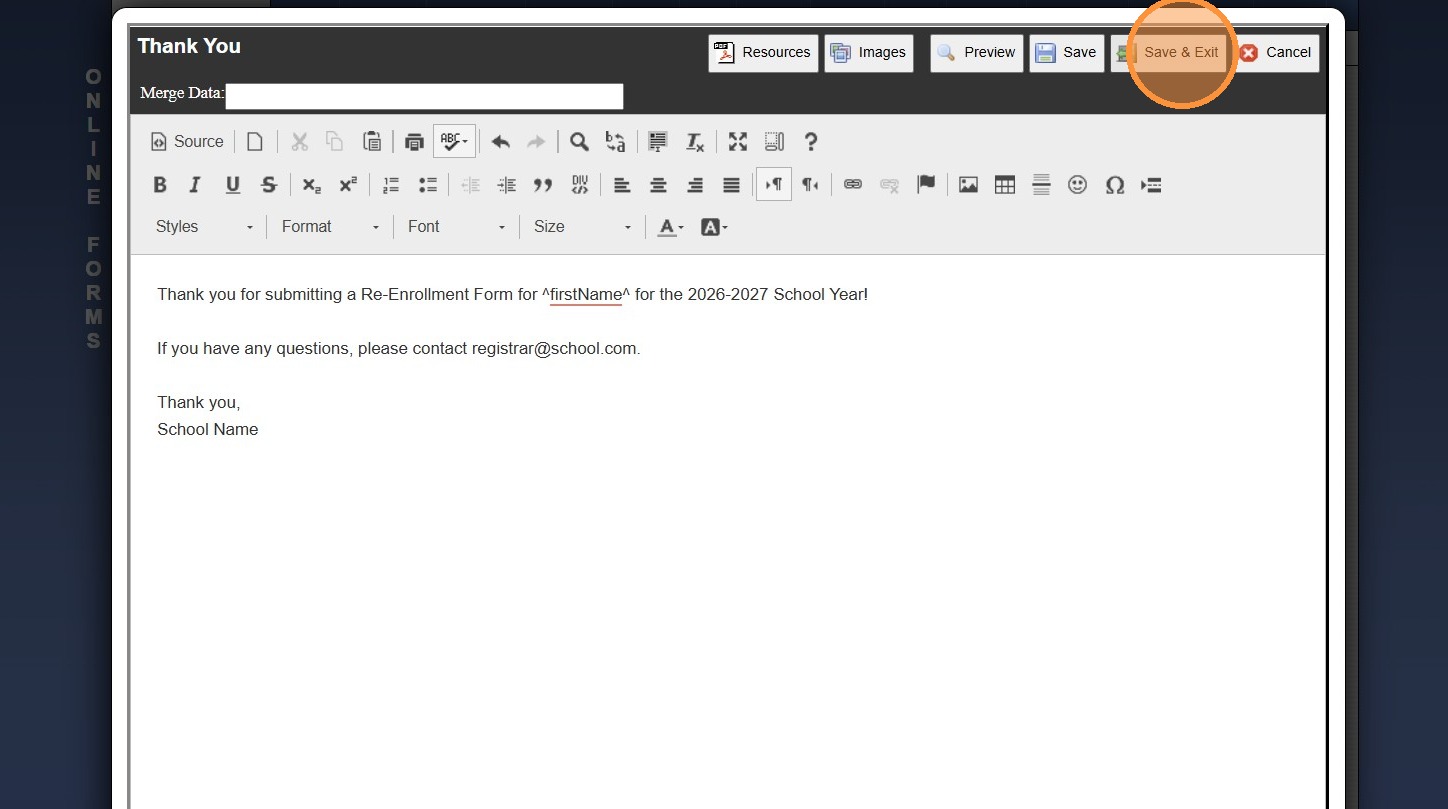Cut the selected text

(x=299, y=142)
